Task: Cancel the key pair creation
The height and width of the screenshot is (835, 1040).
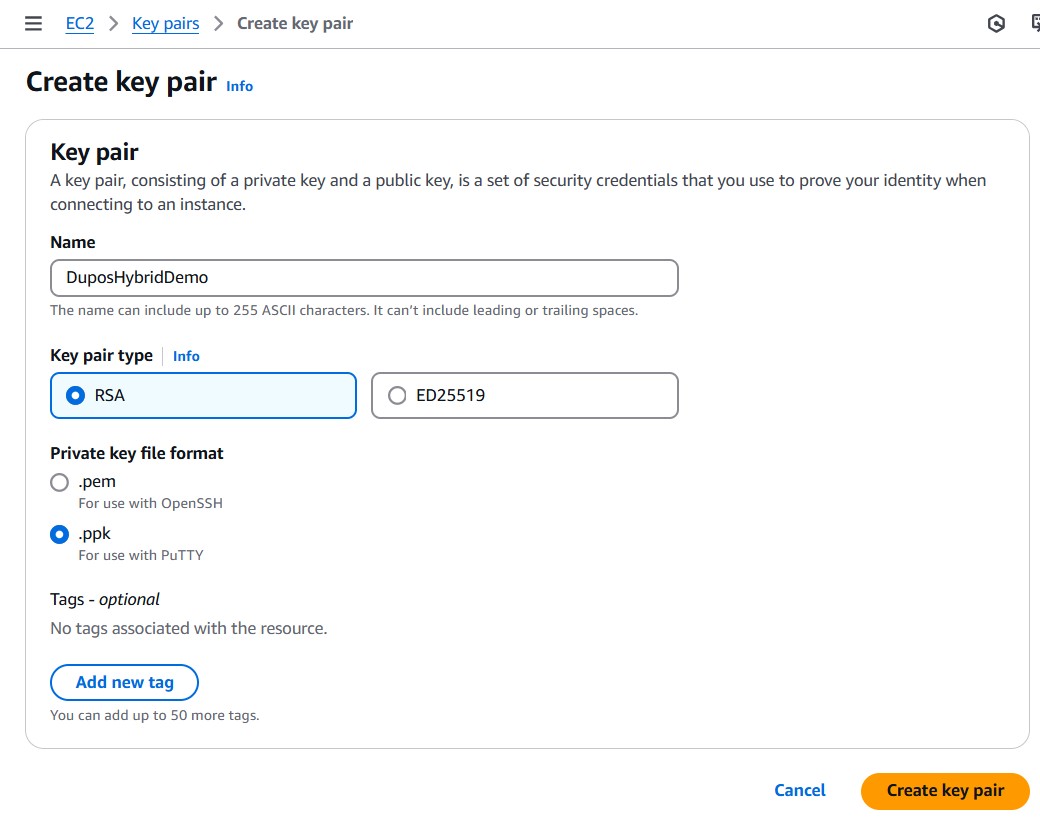Action: pyautogui.click(x=800, y=791)
